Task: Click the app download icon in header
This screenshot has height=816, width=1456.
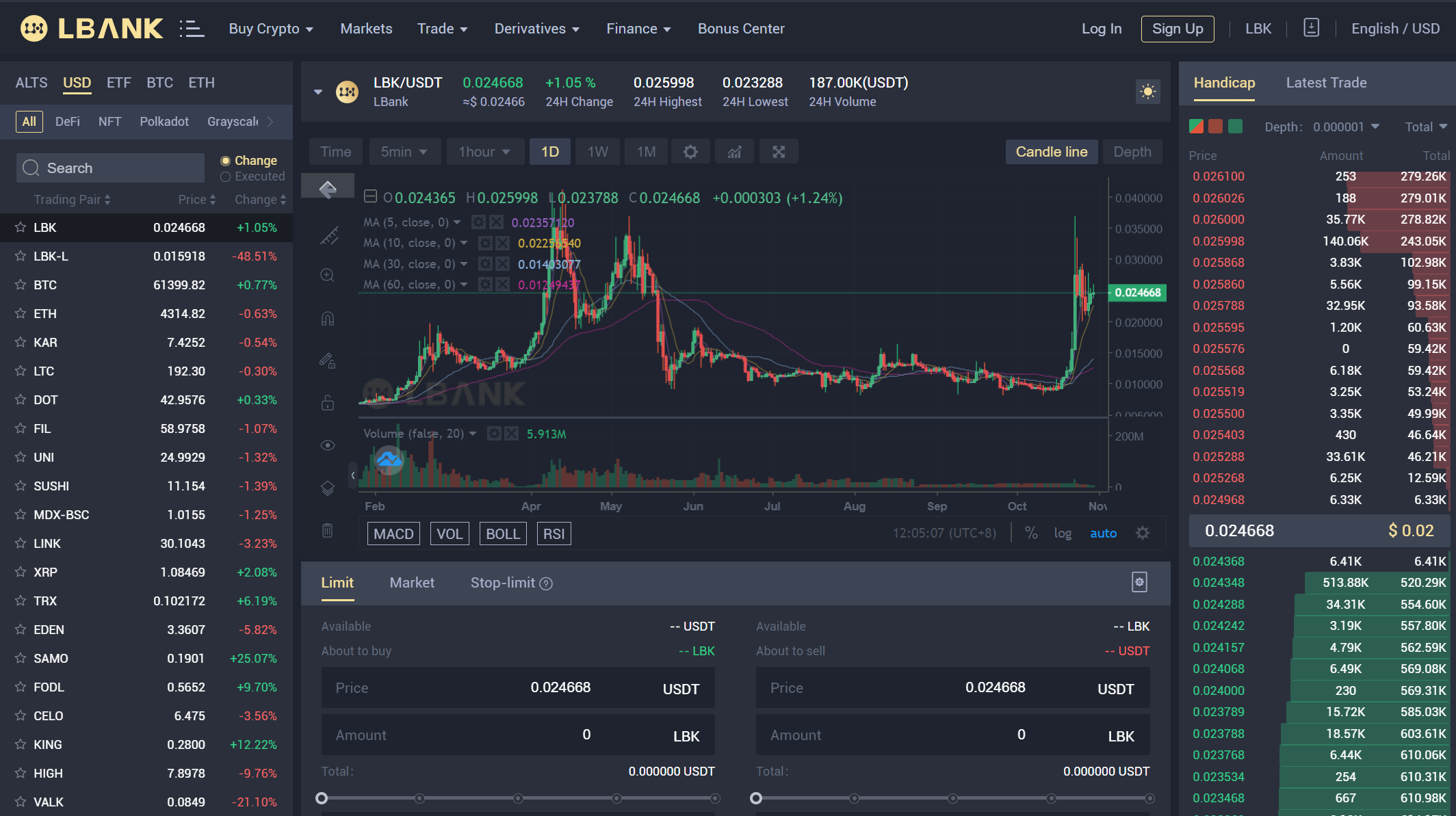Action: click(1311, 28)
